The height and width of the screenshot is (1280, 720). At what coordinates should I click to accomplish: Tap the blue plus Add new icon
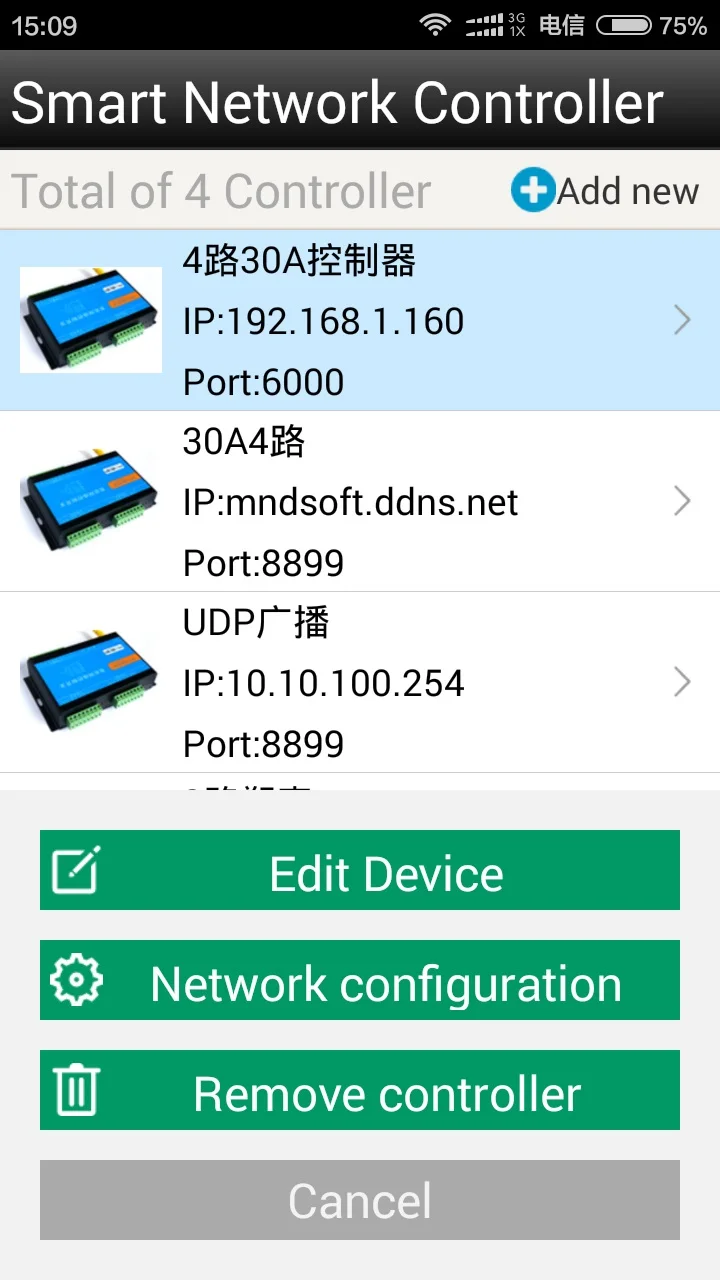coord(533,190)
